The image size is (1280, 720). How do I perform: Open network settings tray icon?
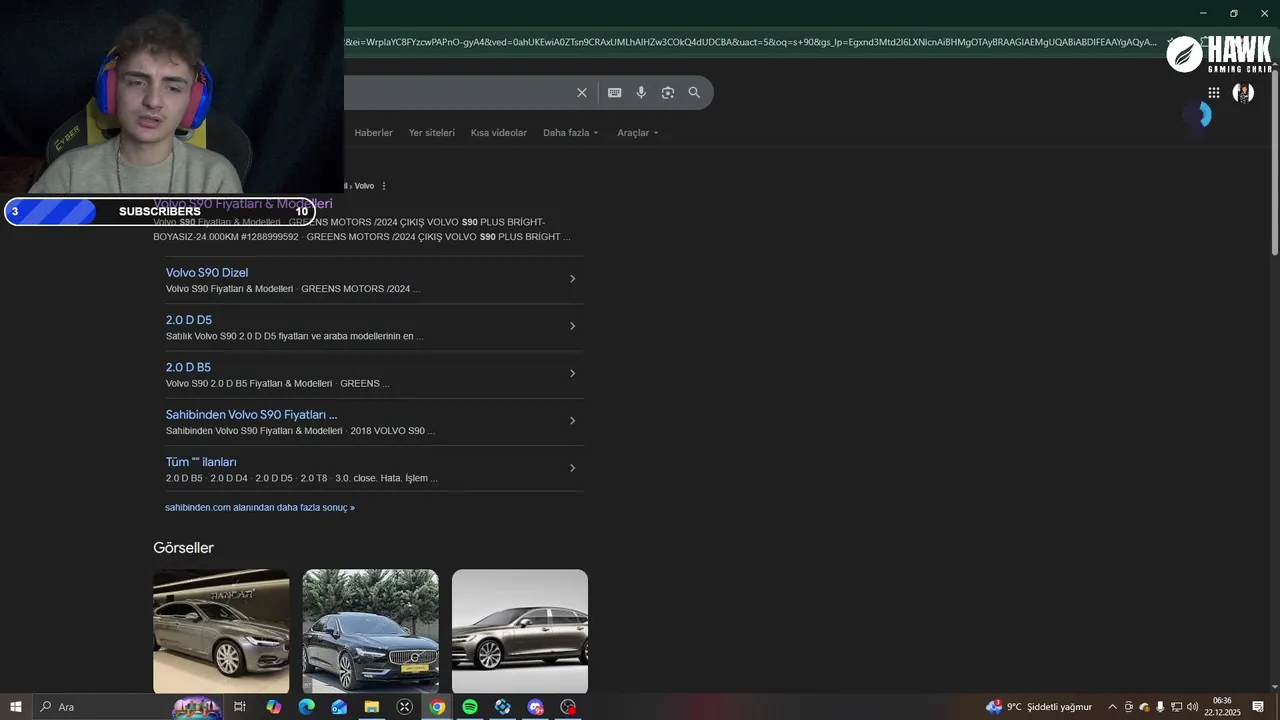(x=1176, y=707)
